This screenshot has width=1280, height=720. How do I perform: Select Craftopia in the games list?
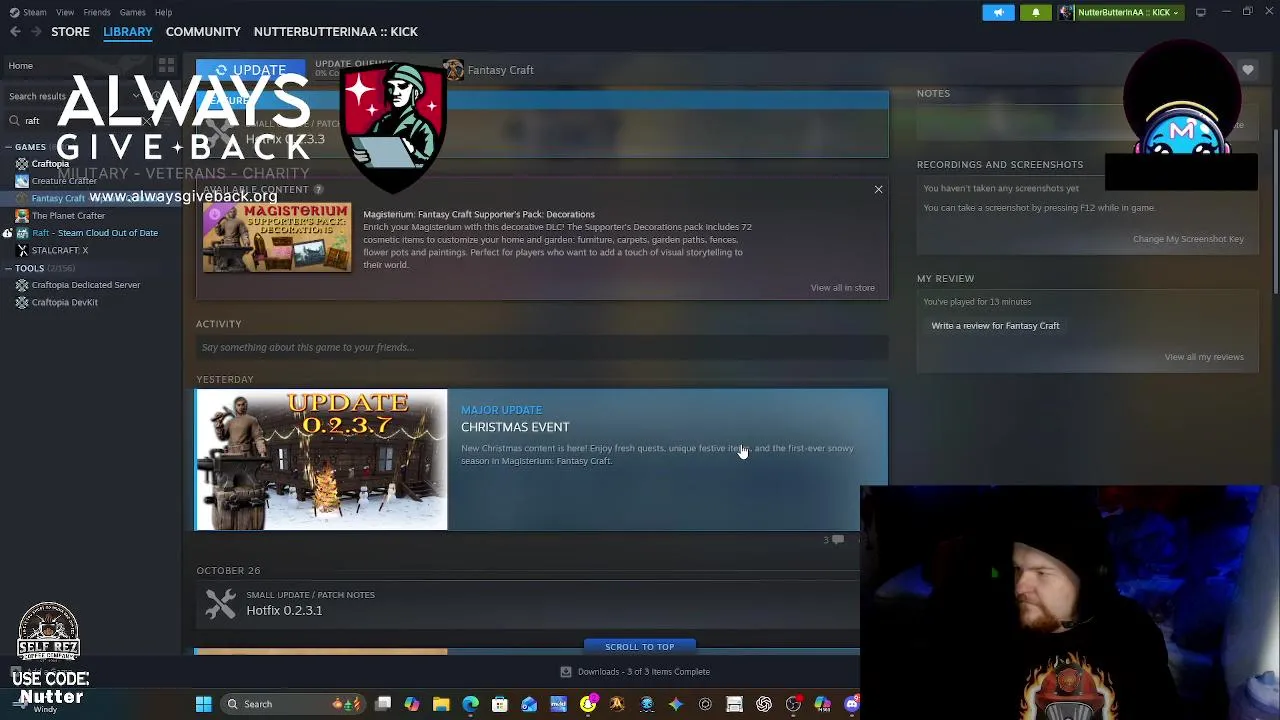point(50,164)
